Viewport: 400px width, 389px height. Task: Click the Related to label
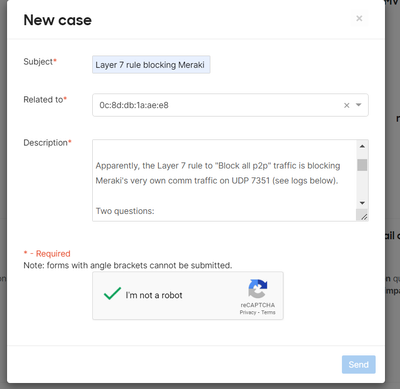click(x=45, y=100)
